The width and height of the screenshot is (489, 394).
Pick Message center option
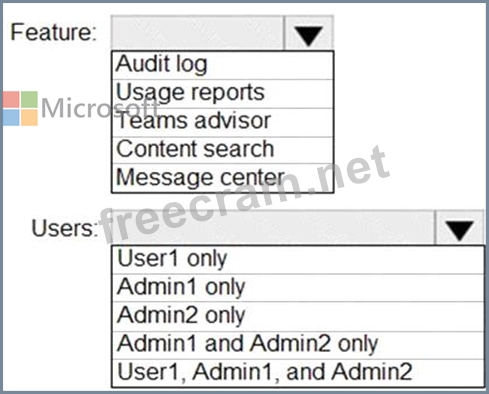coord(223,178)
